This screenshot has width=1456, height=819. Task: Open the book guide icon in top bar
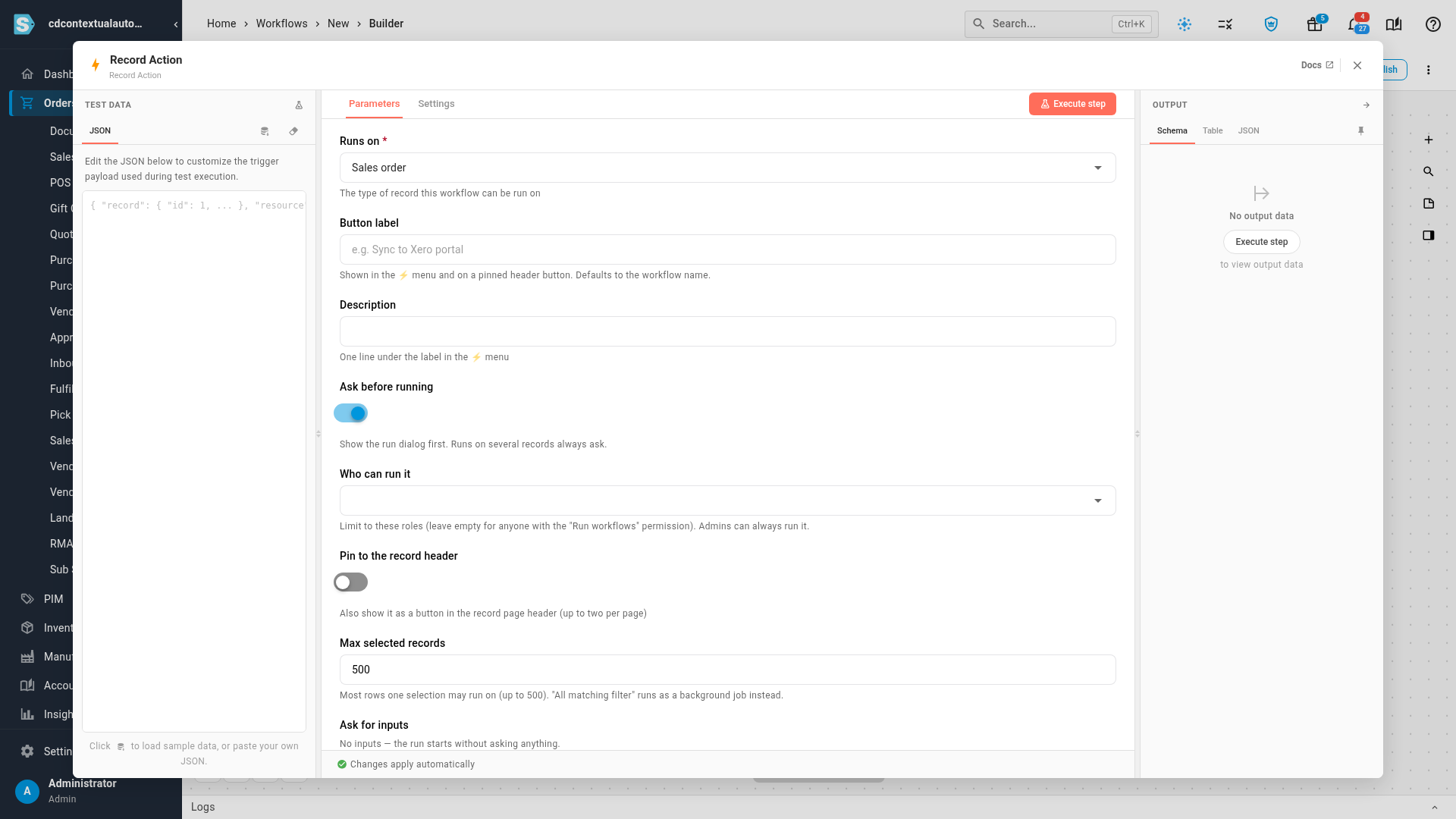pos(1394,24)
